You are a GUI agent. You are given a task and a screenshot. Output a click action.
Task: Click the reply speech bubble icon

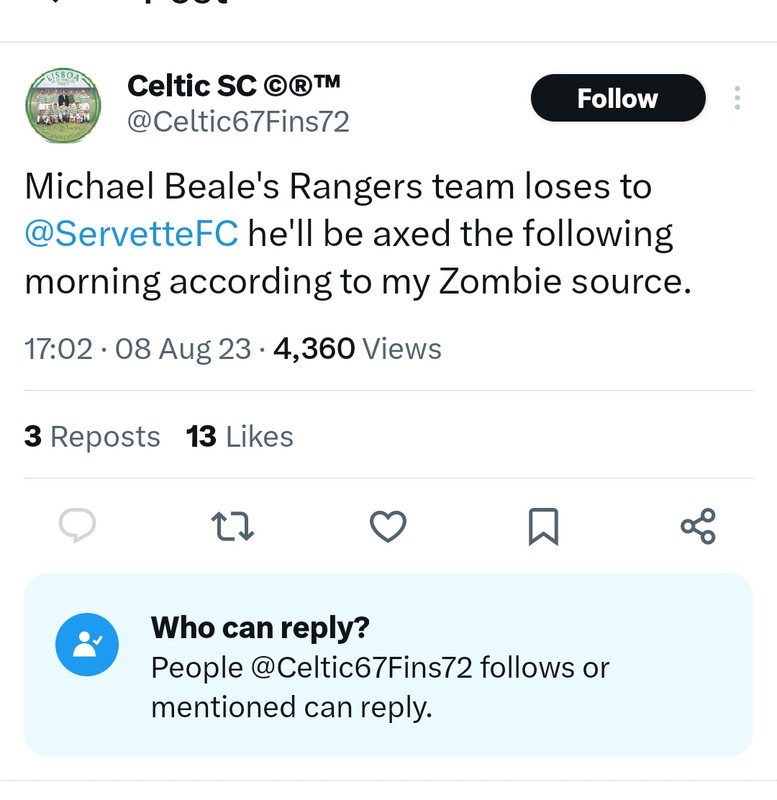76,525
